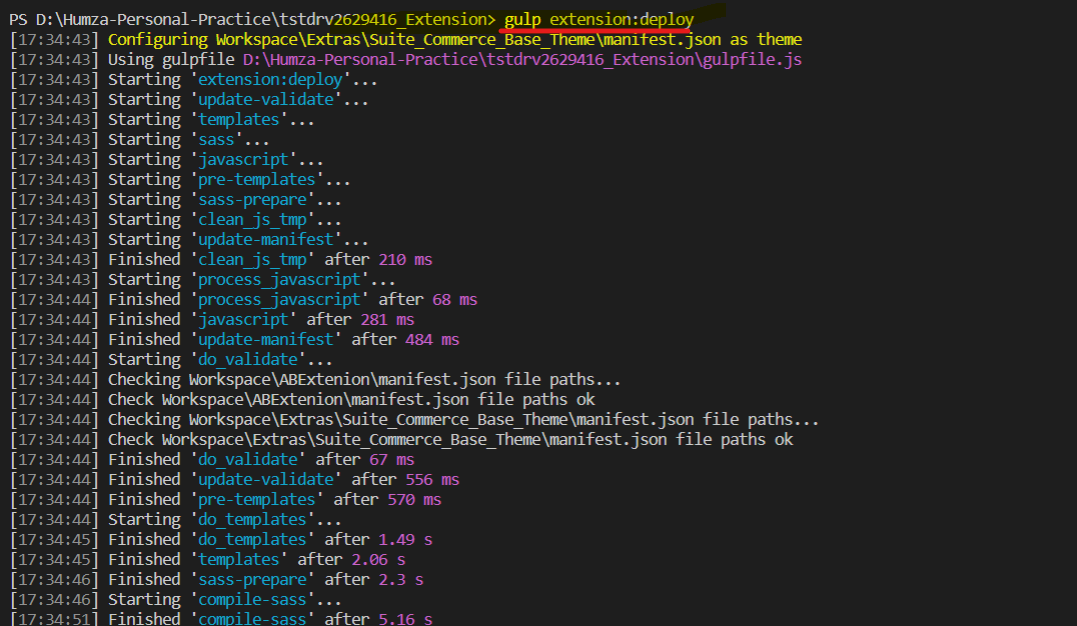Click 'templates' in the Starting 'templates' line
This screenshot has width=1077, height=626.
(238, 120)
